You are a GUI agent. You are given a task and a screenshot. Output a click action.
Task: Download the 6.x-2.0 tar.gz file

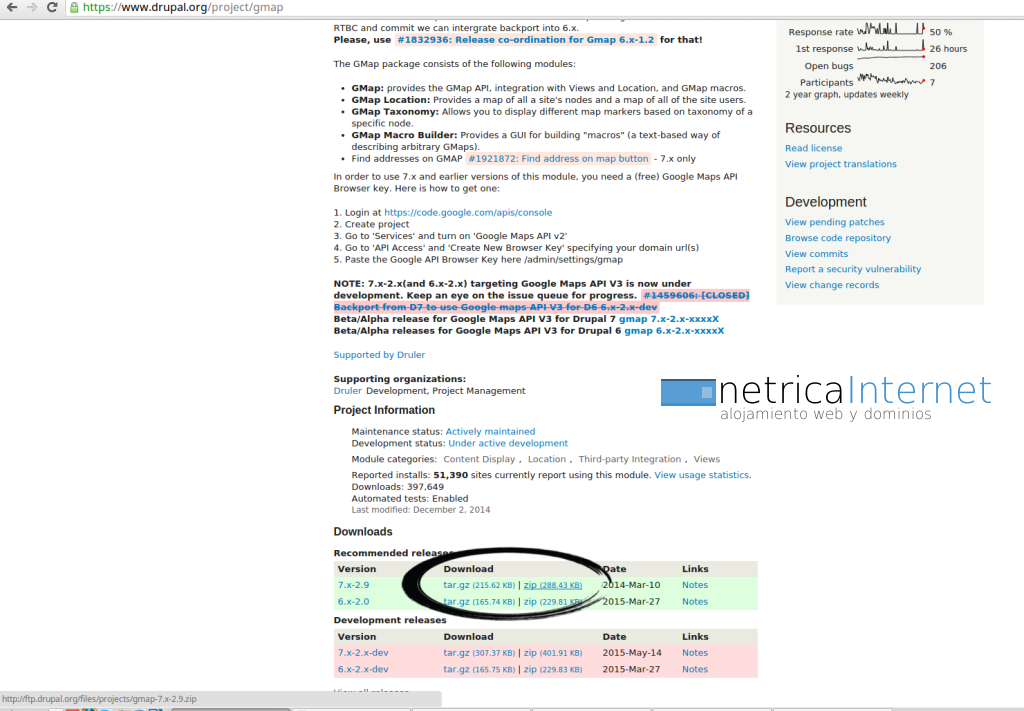[456, 602]
